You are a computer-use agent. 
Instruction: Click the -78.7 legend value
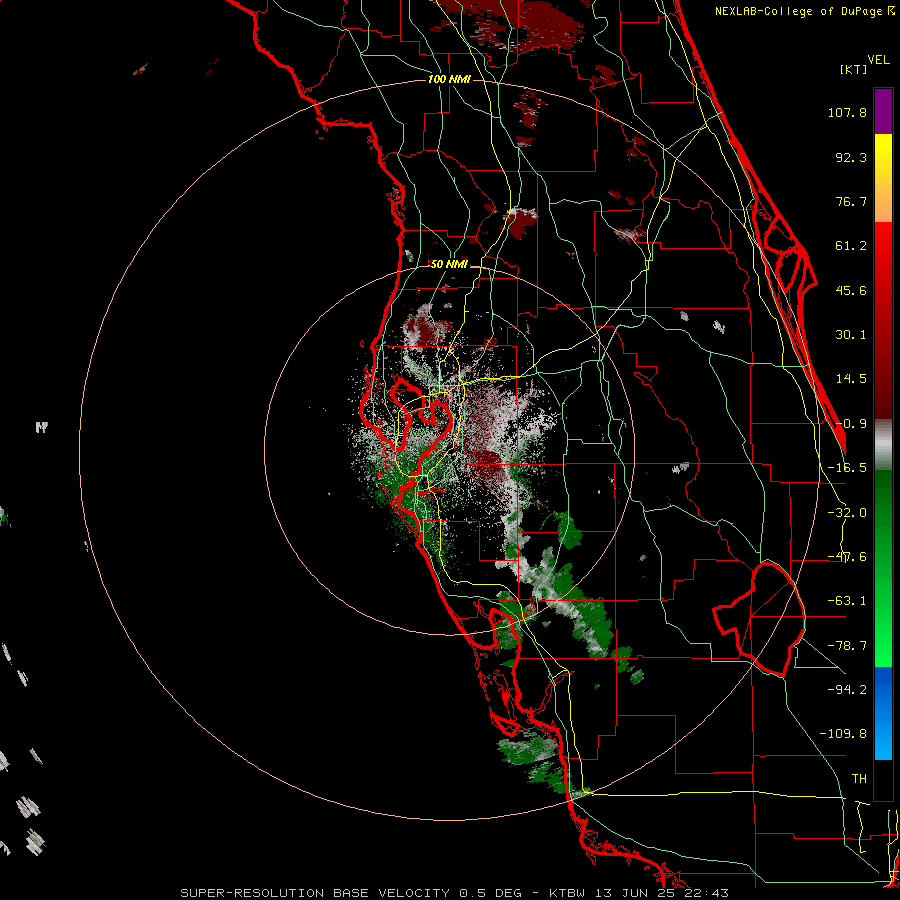pos(847,646)
